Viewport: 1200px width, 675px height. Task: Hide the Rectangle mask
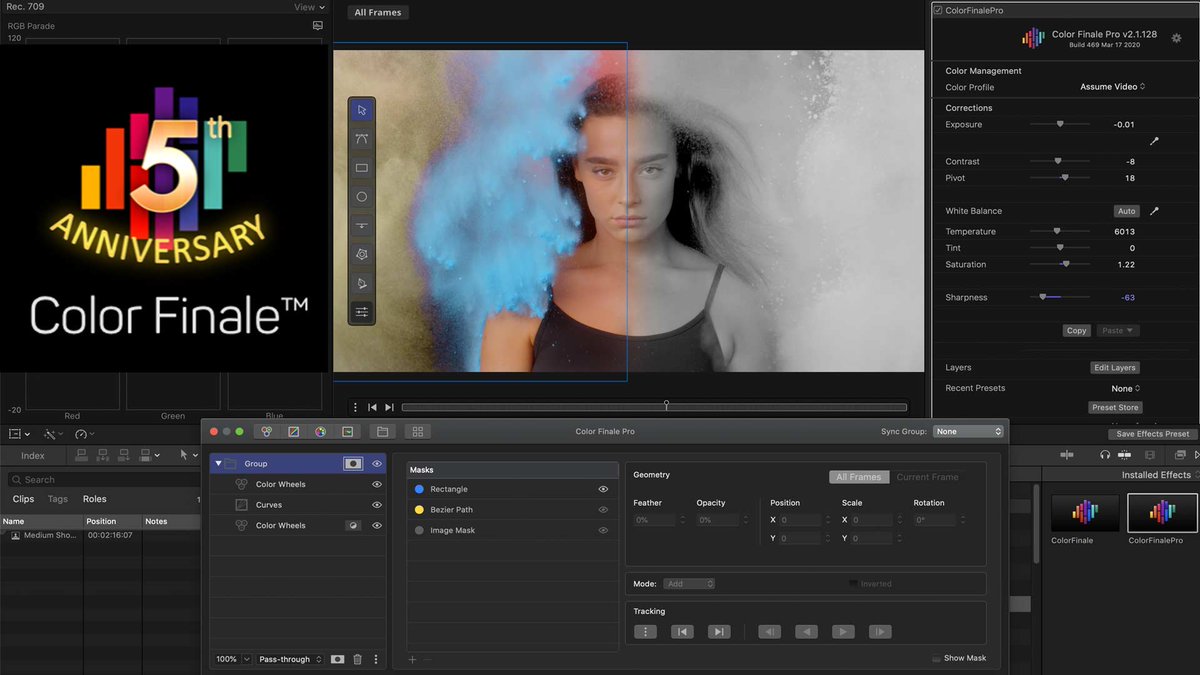click(x=602, y=489)
